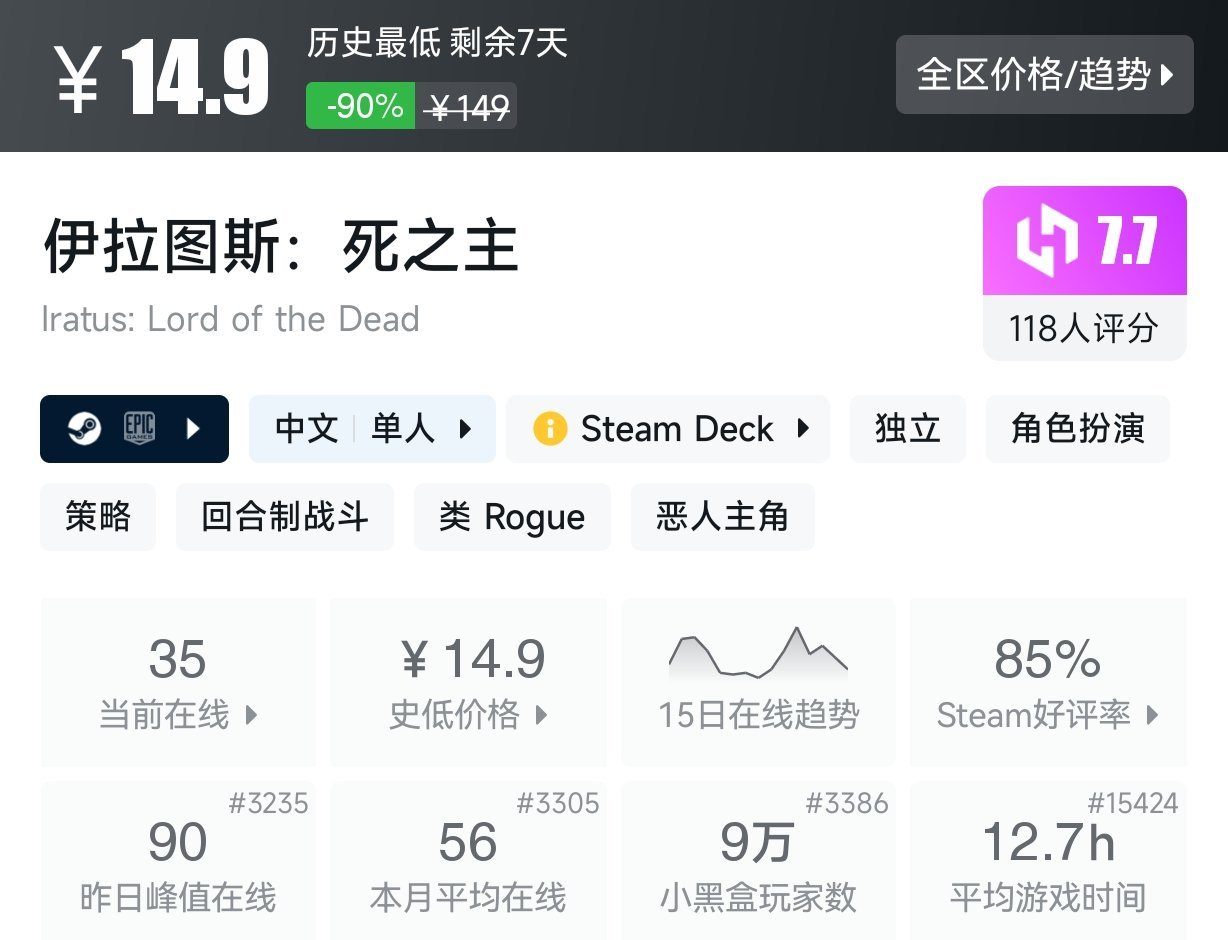The image size is (1228, 940).
Task: Open Steam Deck compatibility details arrow
Action: 803,429
